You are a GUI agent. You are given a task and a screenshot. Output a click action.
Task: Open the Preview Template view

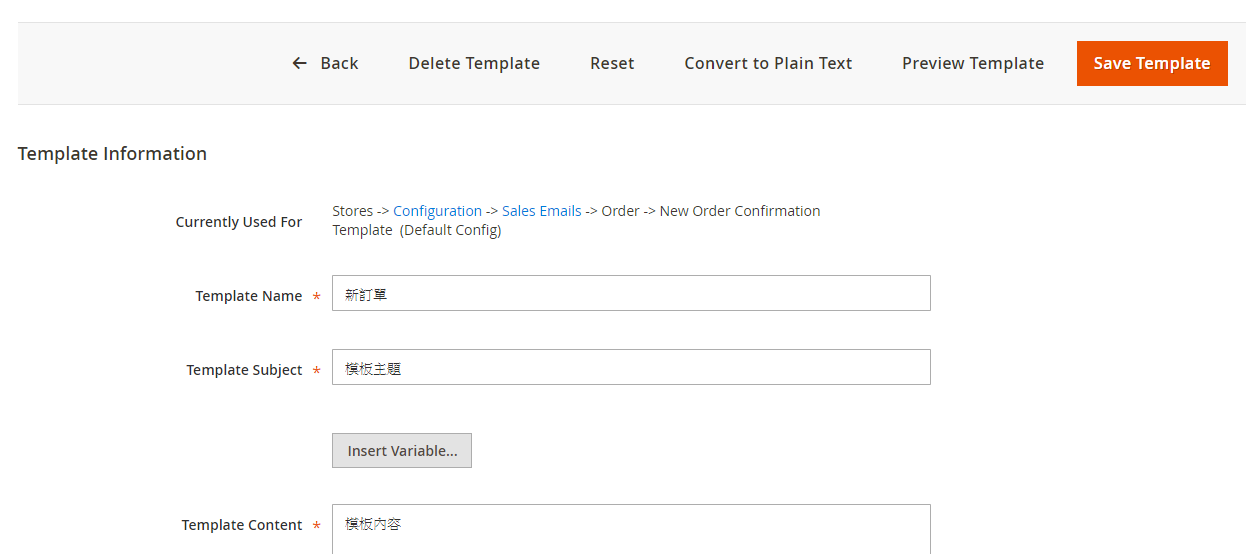pyautogui.click(x=973, y=63)
